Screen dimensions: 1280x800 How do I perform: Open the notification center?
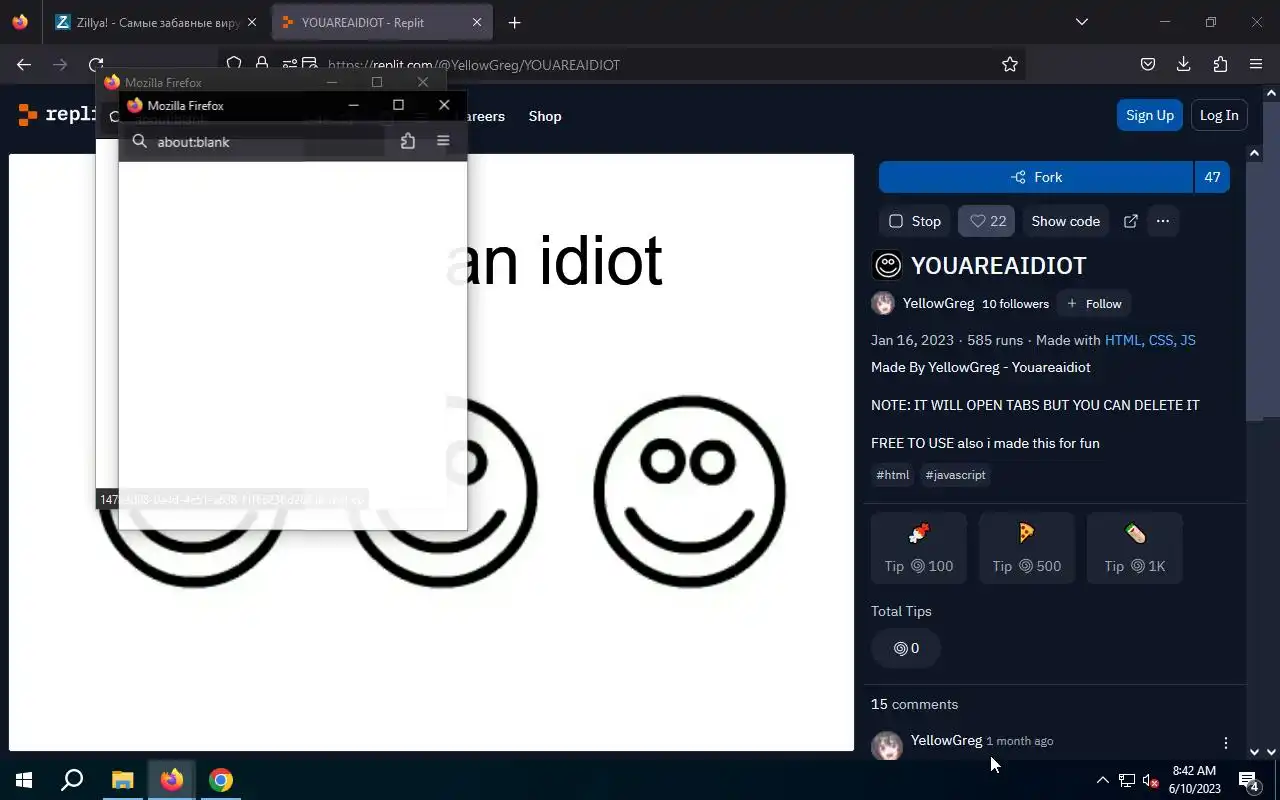1249,780
